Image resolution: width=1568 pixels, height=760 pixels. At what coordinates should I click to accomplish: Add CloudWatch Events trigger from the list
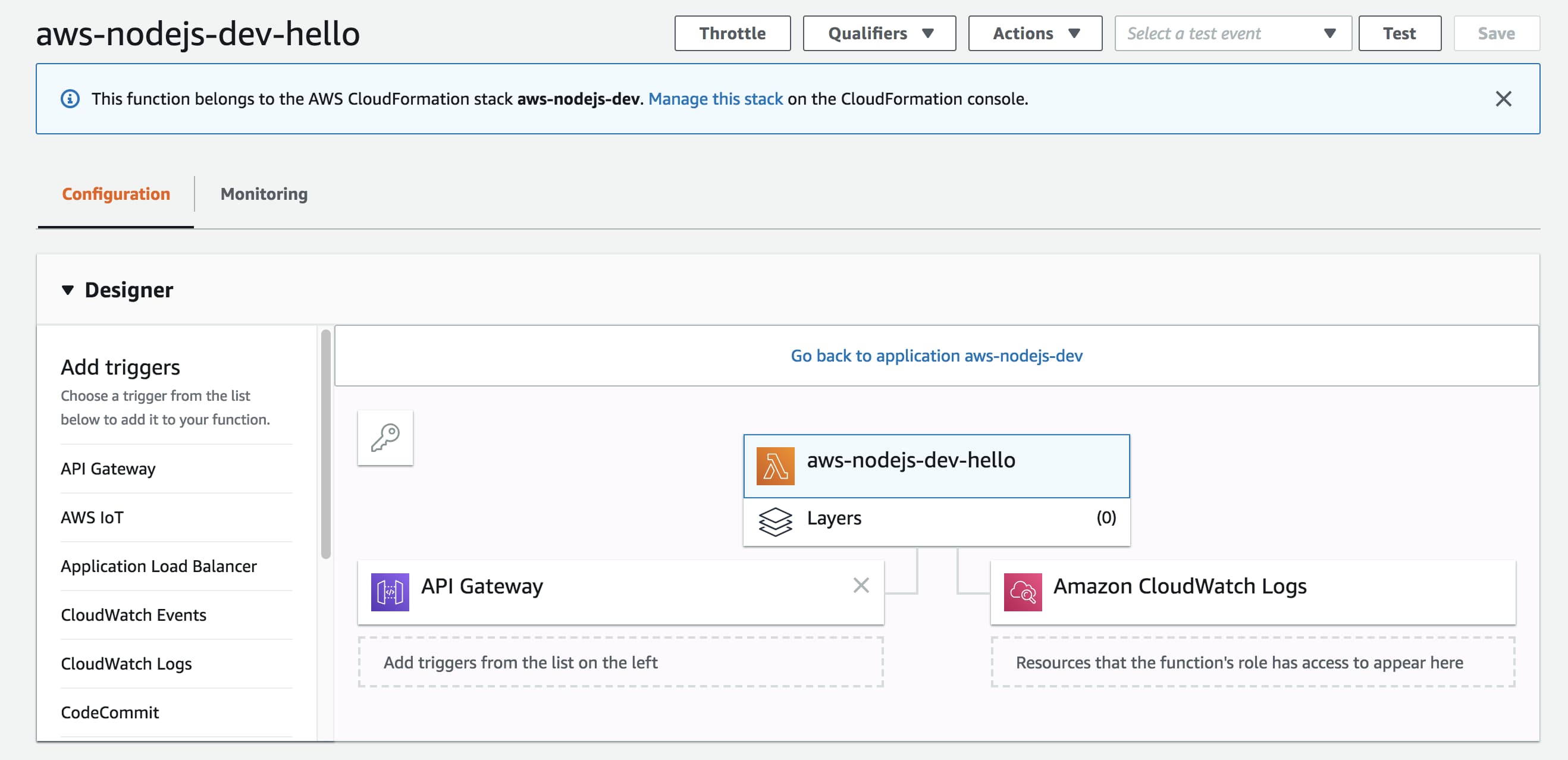tap(133, 614)
